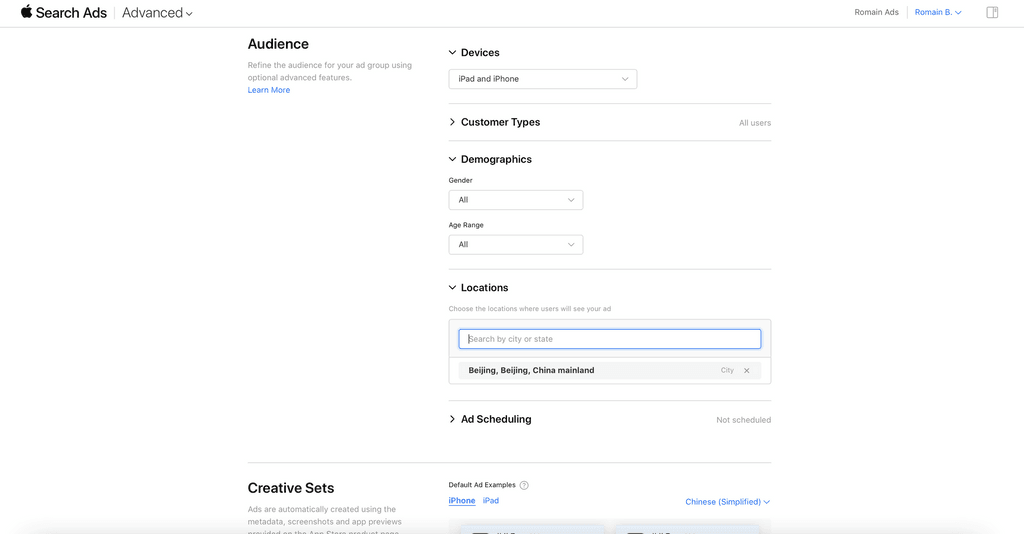
Task: Open the Romain B. account menu
Action: point(938,12)
